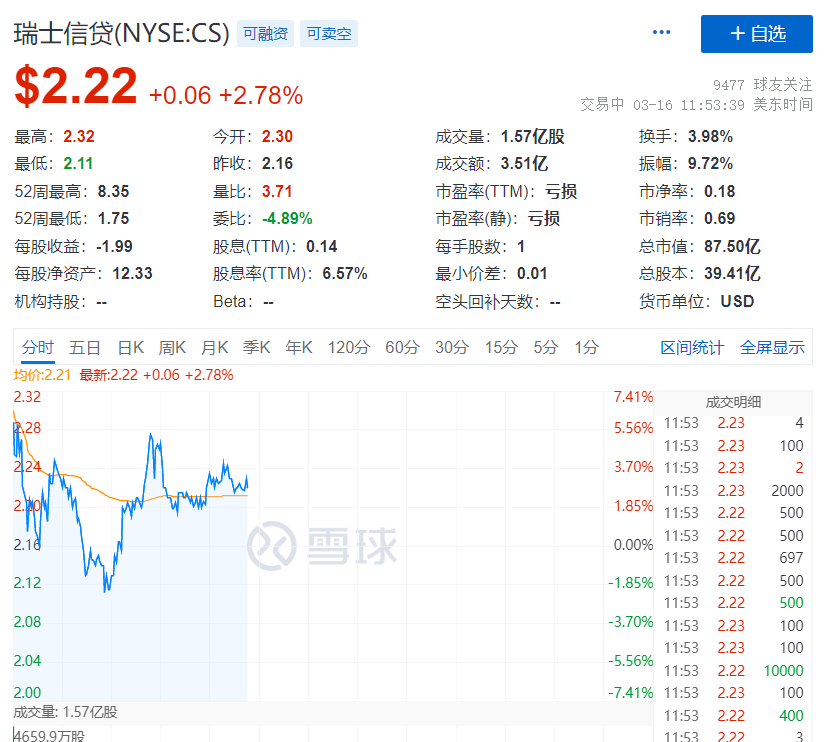Image resolution: width=829 pixels, height=742 pixels.
Task: Click the 振幅 value 9.72%
Action: (710, 164)
